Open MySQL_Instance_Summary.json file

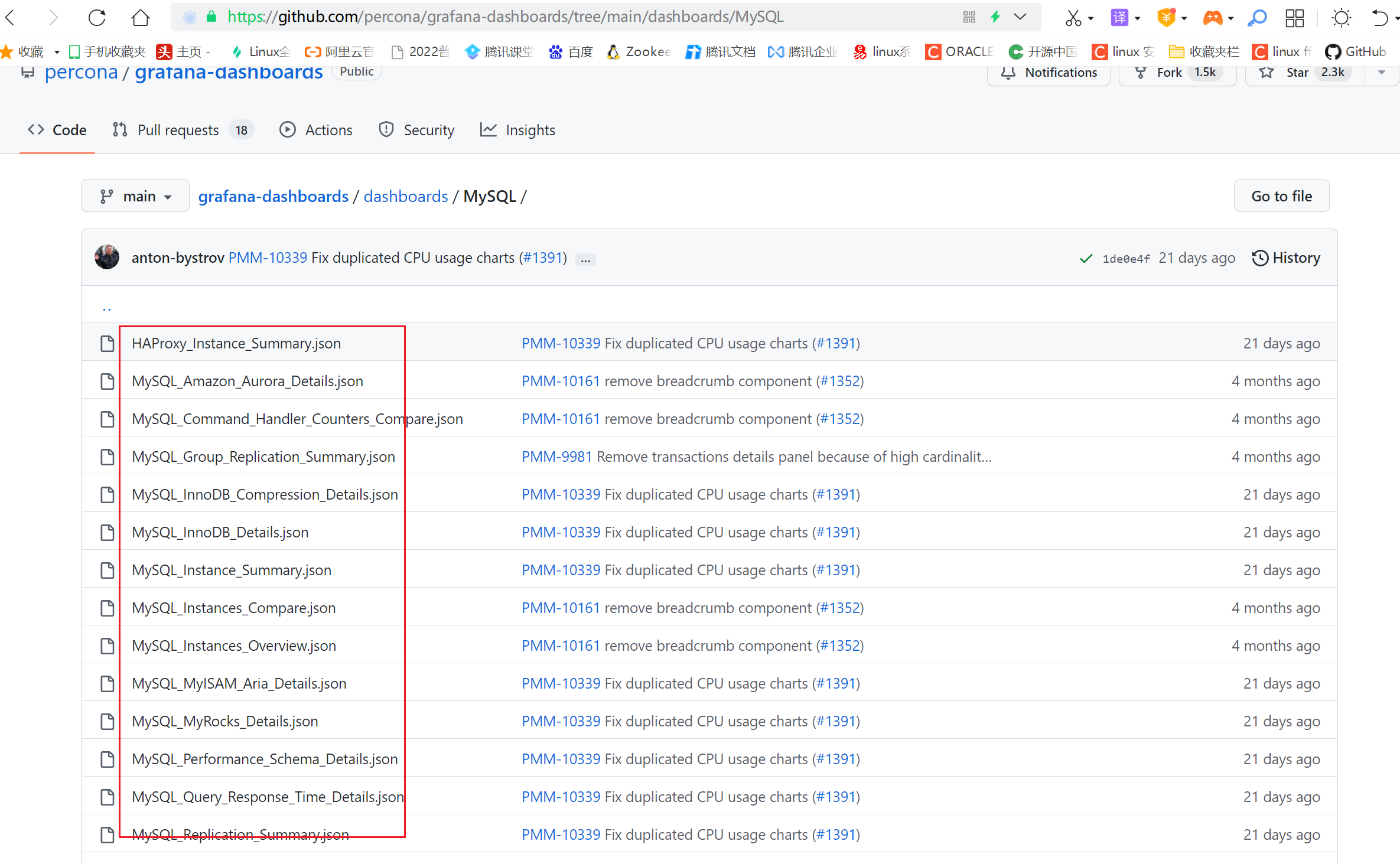pyautogui.click(x=232, y=570)
